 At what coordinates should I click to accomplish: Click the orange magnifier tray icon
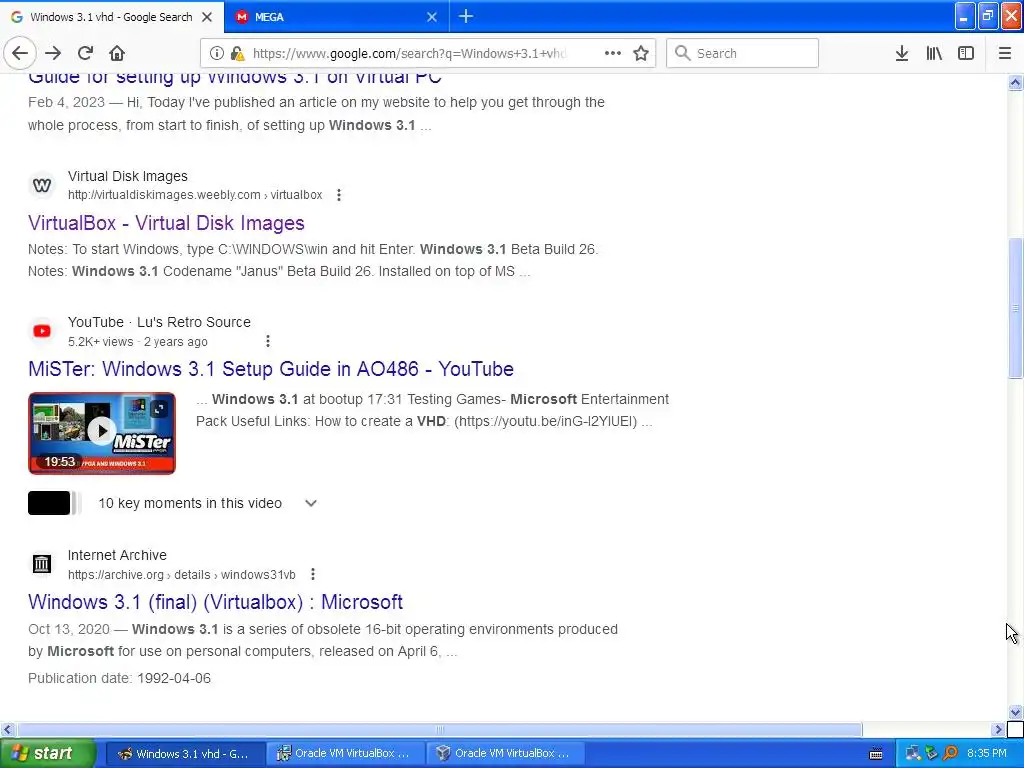[950, 754]
